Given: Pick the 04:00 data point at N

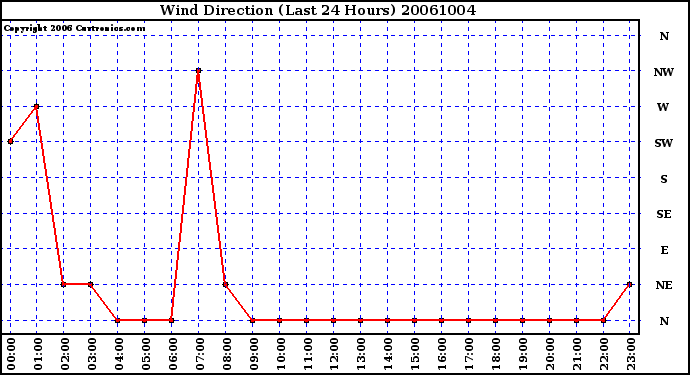Looking at the screenshot, I should pos(117,320).
